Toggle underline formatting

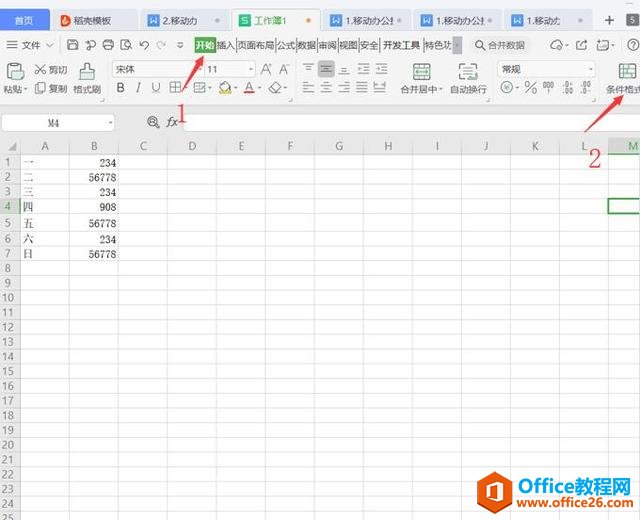tap(156, 87)
